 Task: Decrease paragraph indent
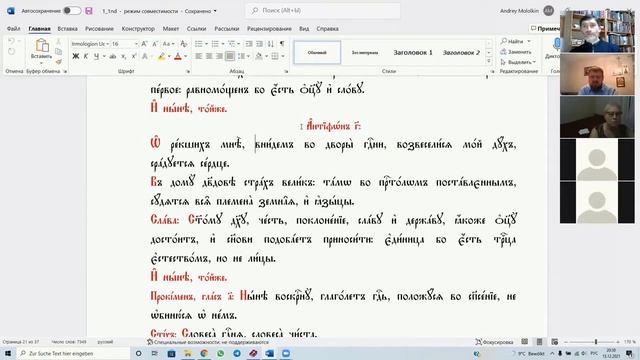pos(249,44)
